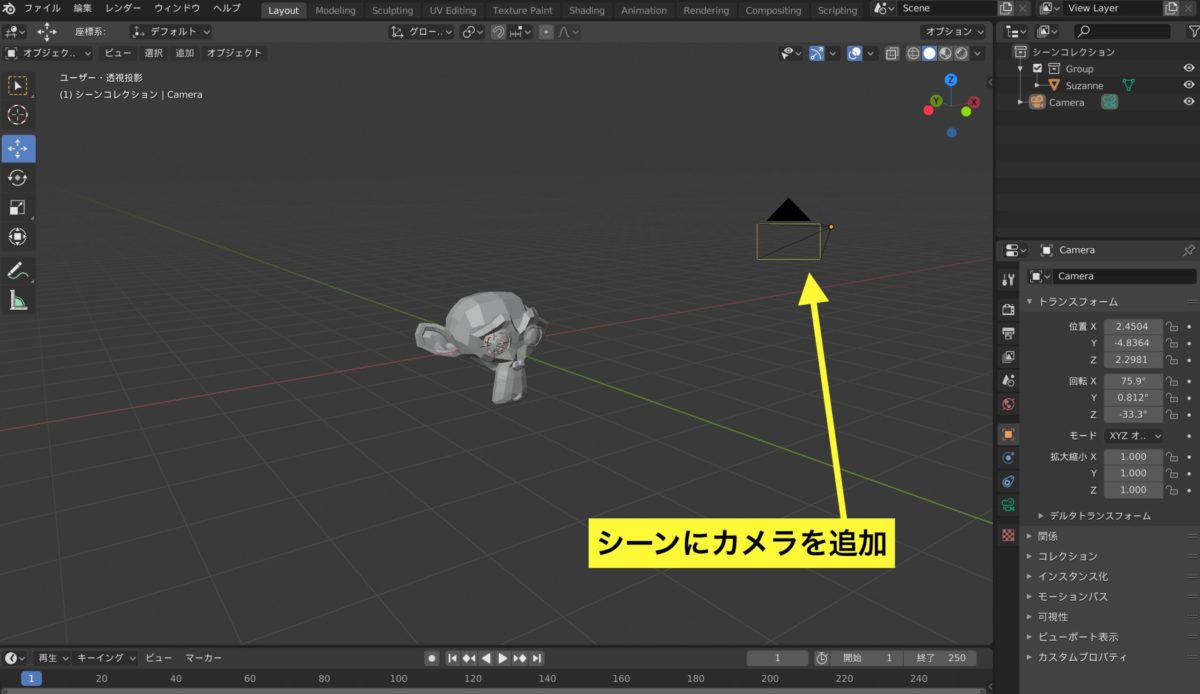Switch to rendered viewport shading

[961, 53]
